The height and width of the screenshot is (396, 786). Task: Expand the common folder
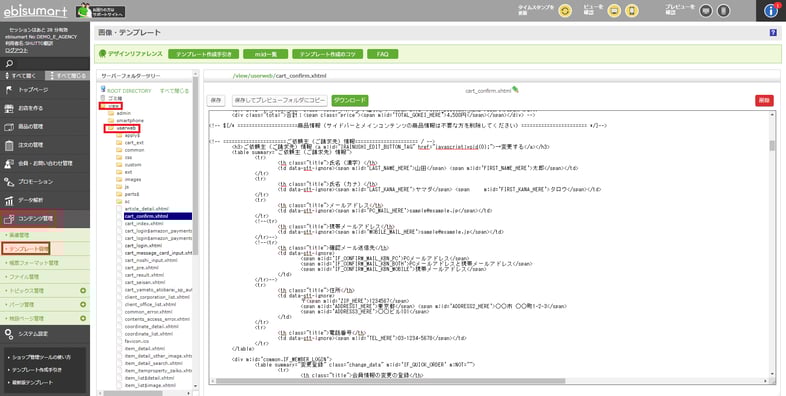coord(134,150)
